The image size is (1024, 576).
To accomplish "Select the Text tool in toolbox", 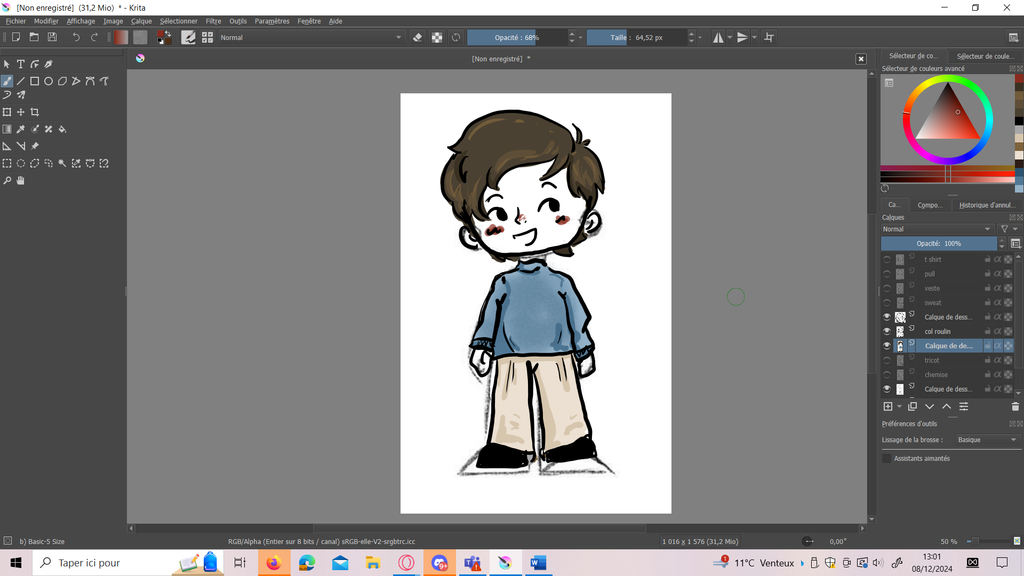I will click(x=20, y=64).
